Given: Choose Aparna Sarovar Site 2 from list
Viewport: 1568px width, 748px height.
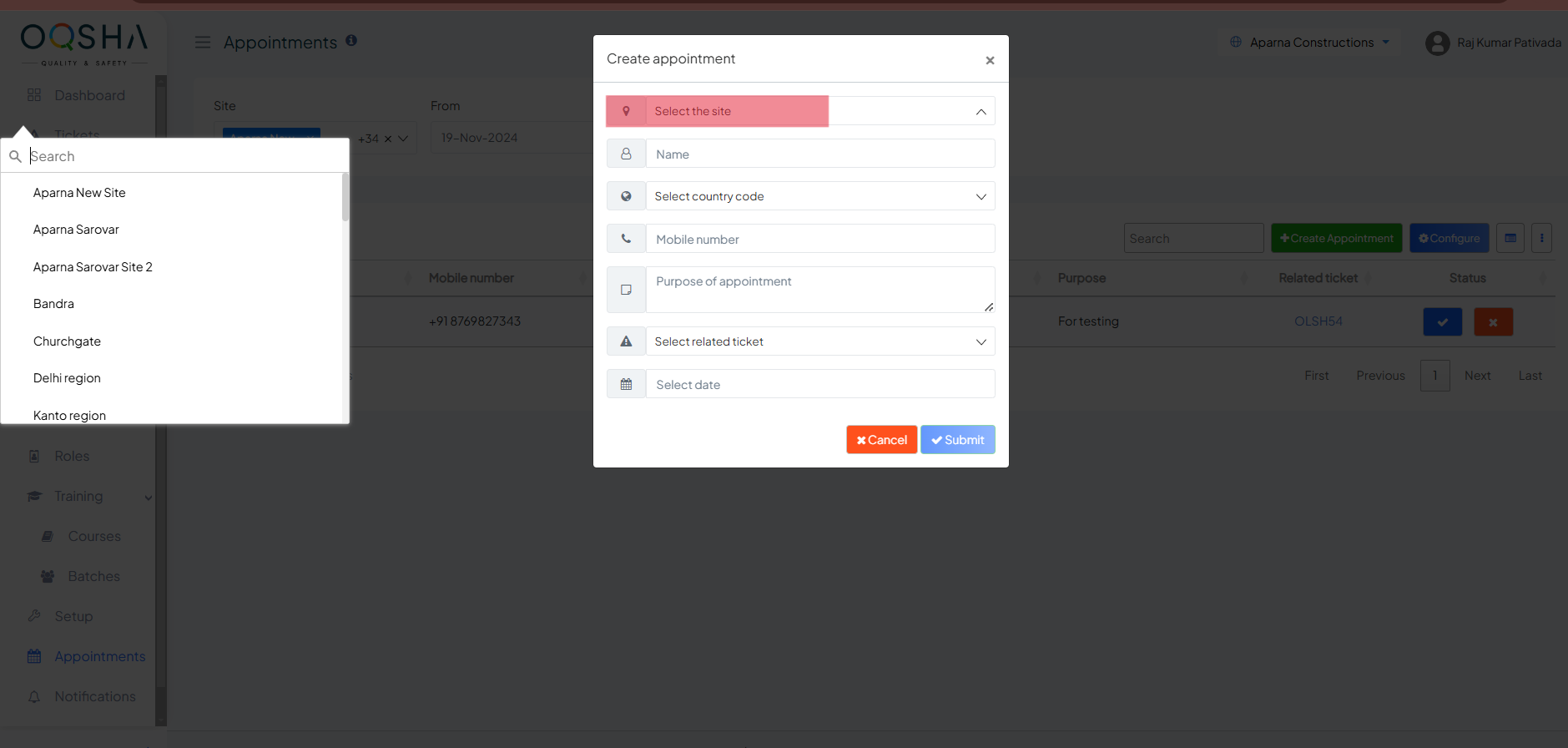Looking at the screenshot, I should pos(93,267).
